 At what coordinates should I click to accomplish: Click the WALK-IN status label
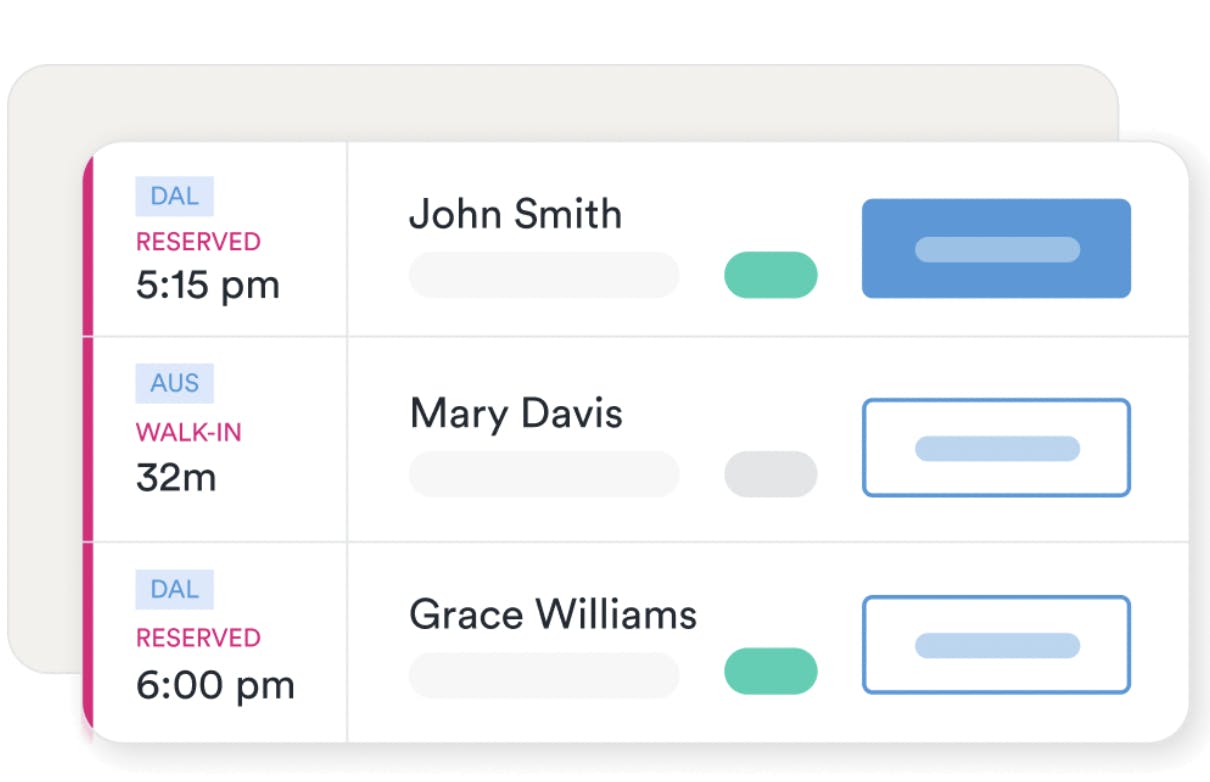[189, 433]
